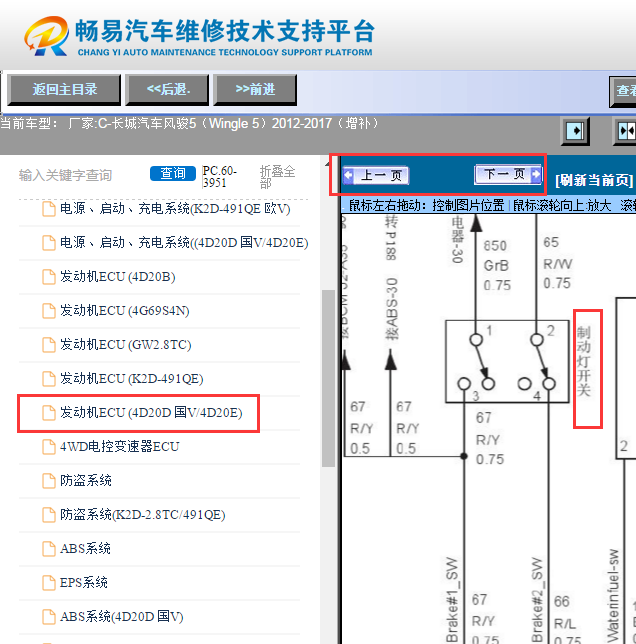Click the 850 GrB wire label
The image size is (636, 644).
pos(497,265)
